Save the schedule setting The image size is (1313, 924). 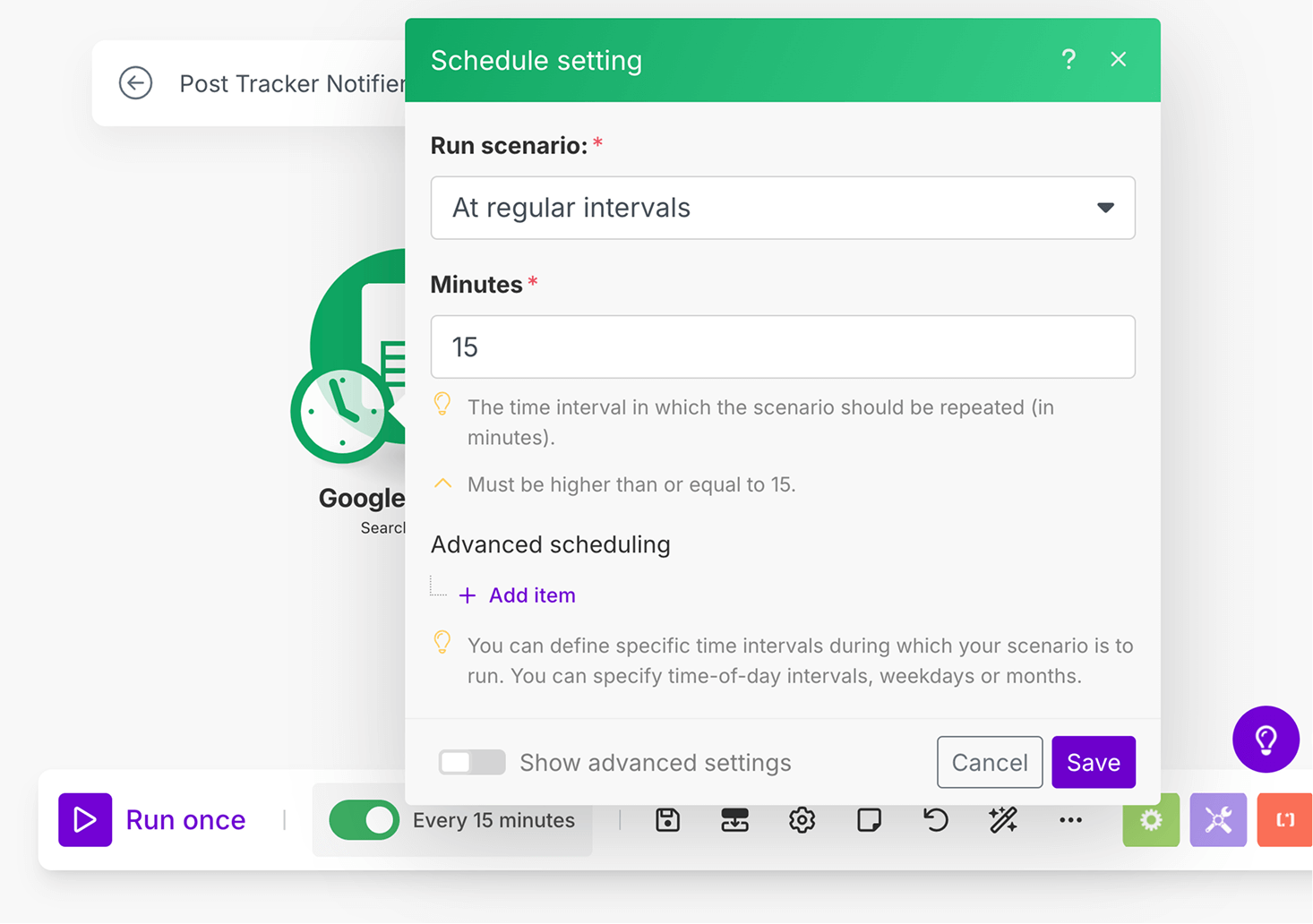click(1094, 762)
